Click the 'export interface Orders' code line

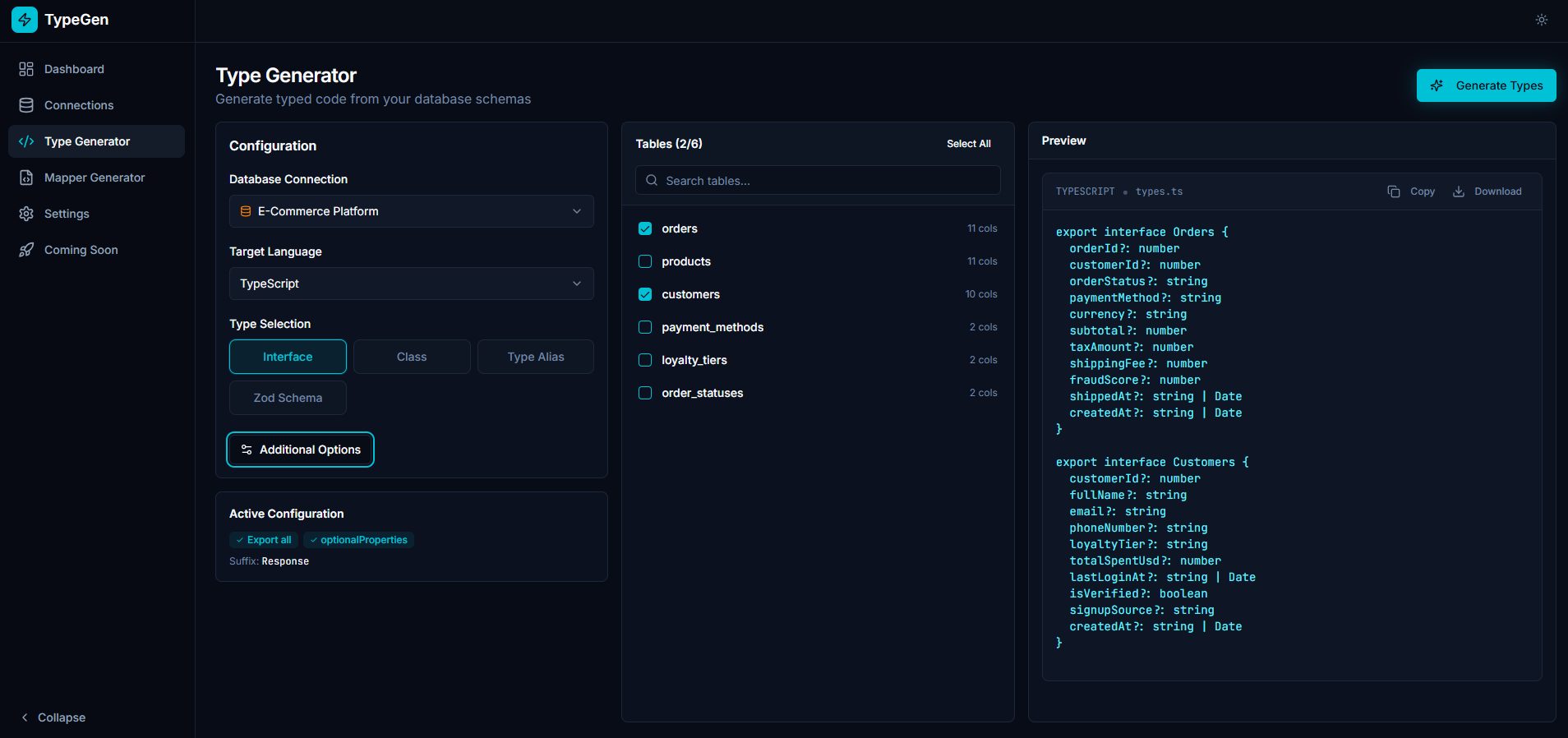coord(1142,232)
